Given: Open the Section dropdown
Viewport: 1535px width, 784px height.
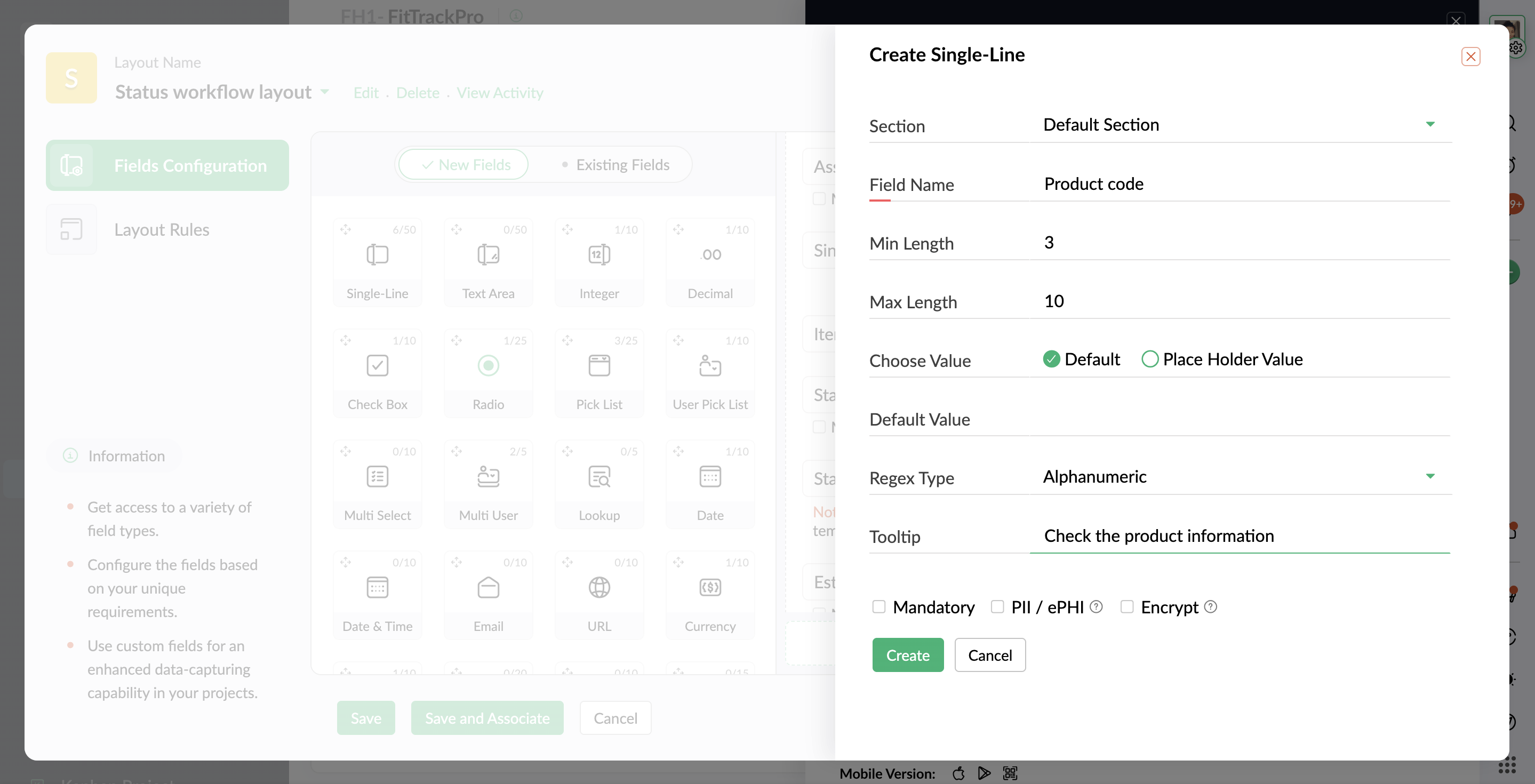Looking at the screenshot, I should [x=1241, y=124].
